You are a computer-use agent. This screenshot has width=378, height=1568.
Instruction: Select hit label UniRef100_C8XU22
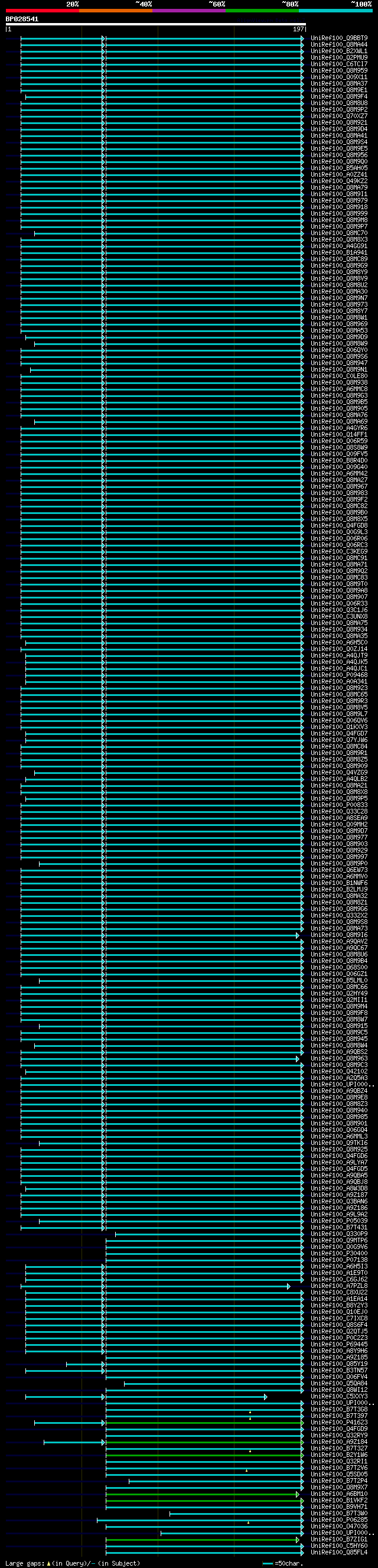pos(339,1293)
